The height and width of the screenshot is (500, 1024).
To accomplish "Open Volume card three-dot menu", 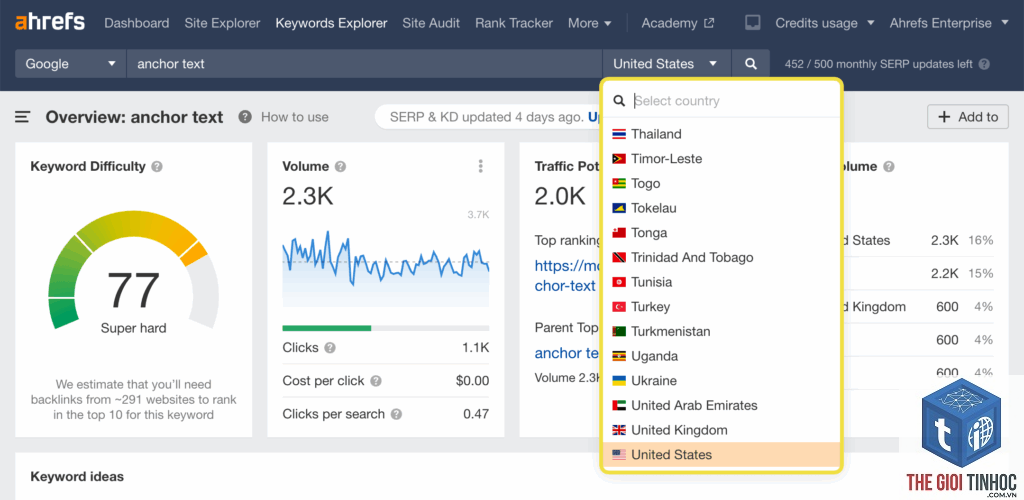I will (481, 166).
